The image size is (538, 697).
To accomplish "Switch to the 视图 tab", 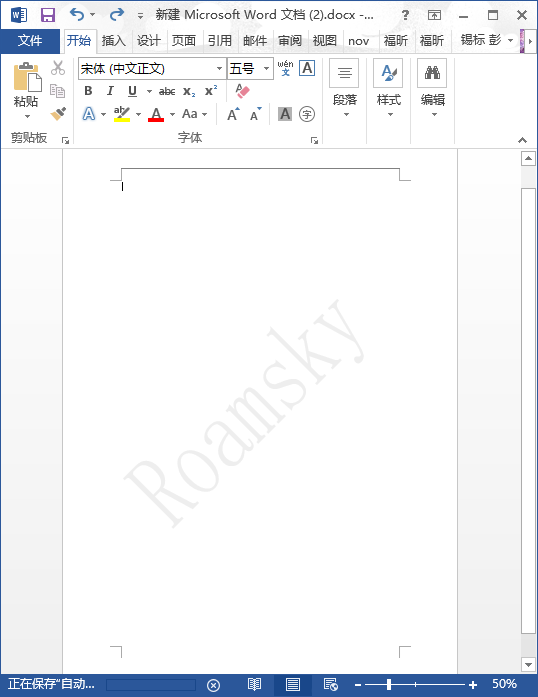I will 325,41.
